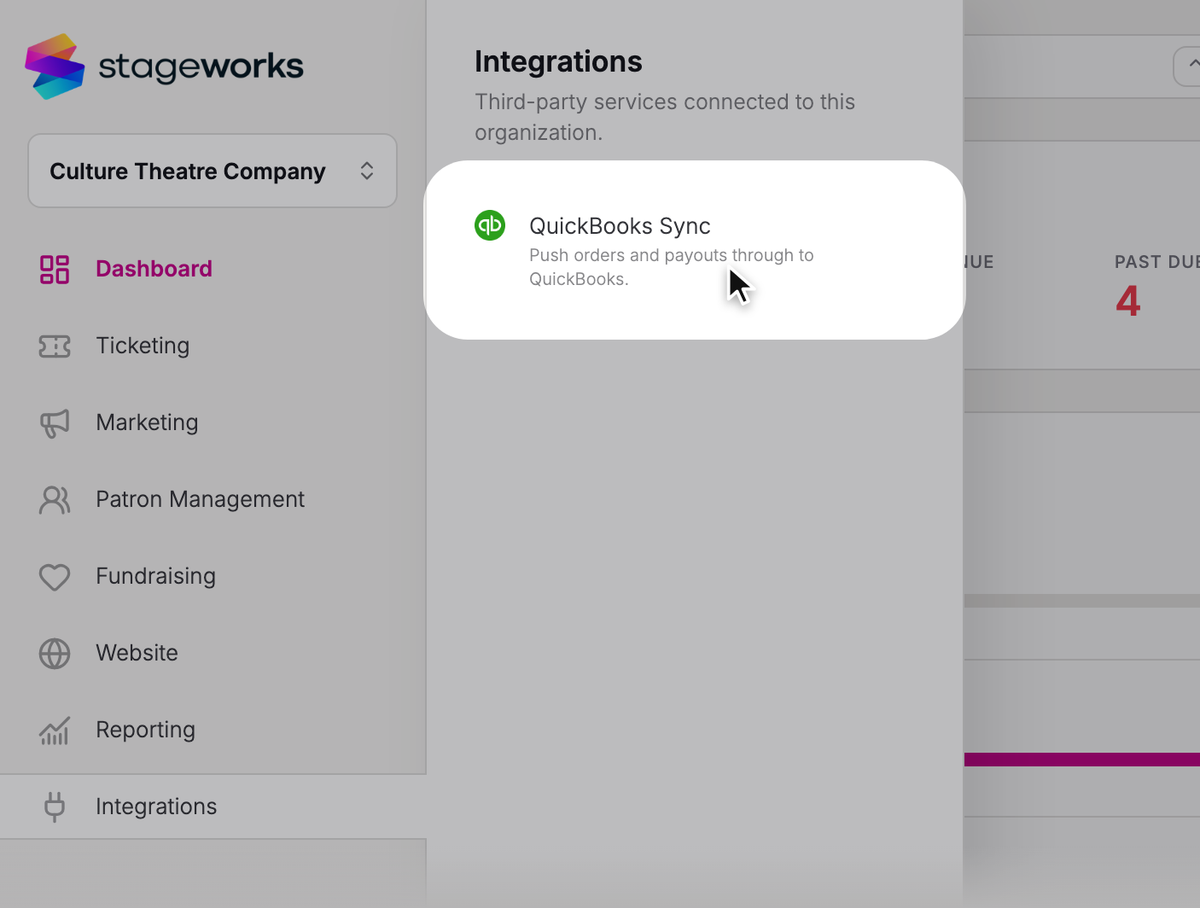Click the green QuickBooks logo icon
This screenshot has height=908, width=1200.
tap(490, 225)
